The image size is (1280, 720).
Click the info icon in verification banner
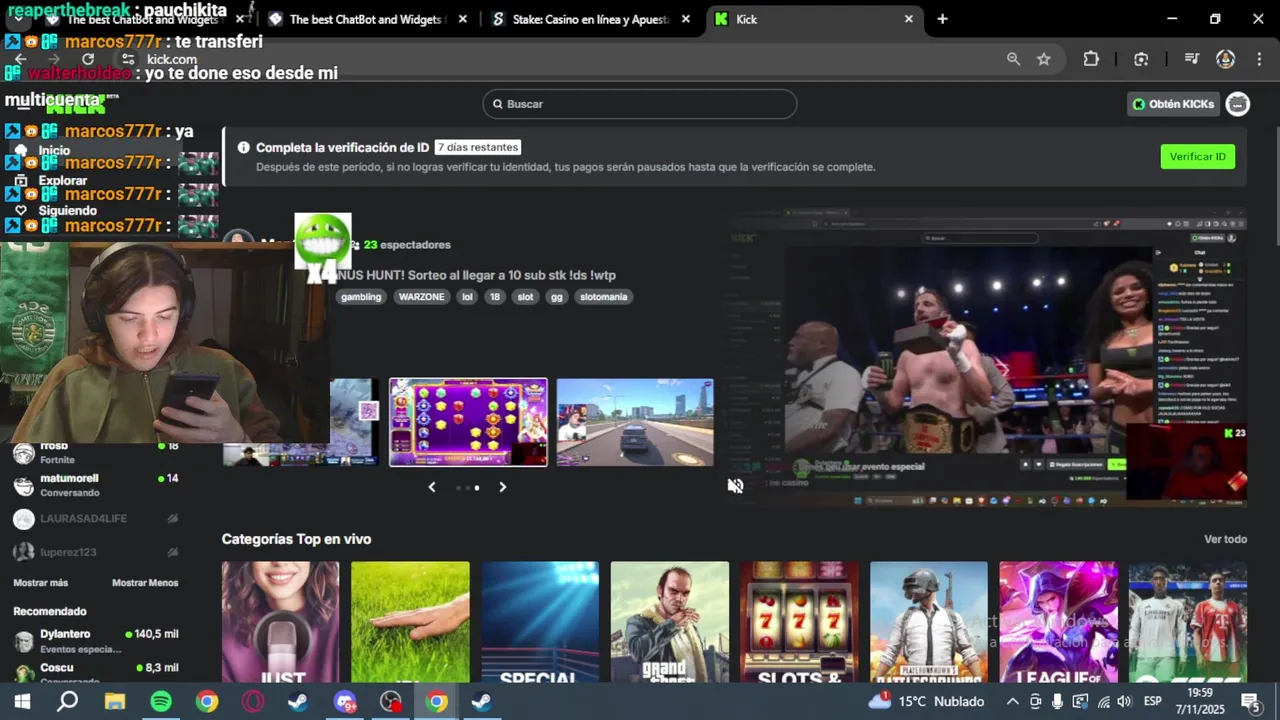click(x=243, y=147)
